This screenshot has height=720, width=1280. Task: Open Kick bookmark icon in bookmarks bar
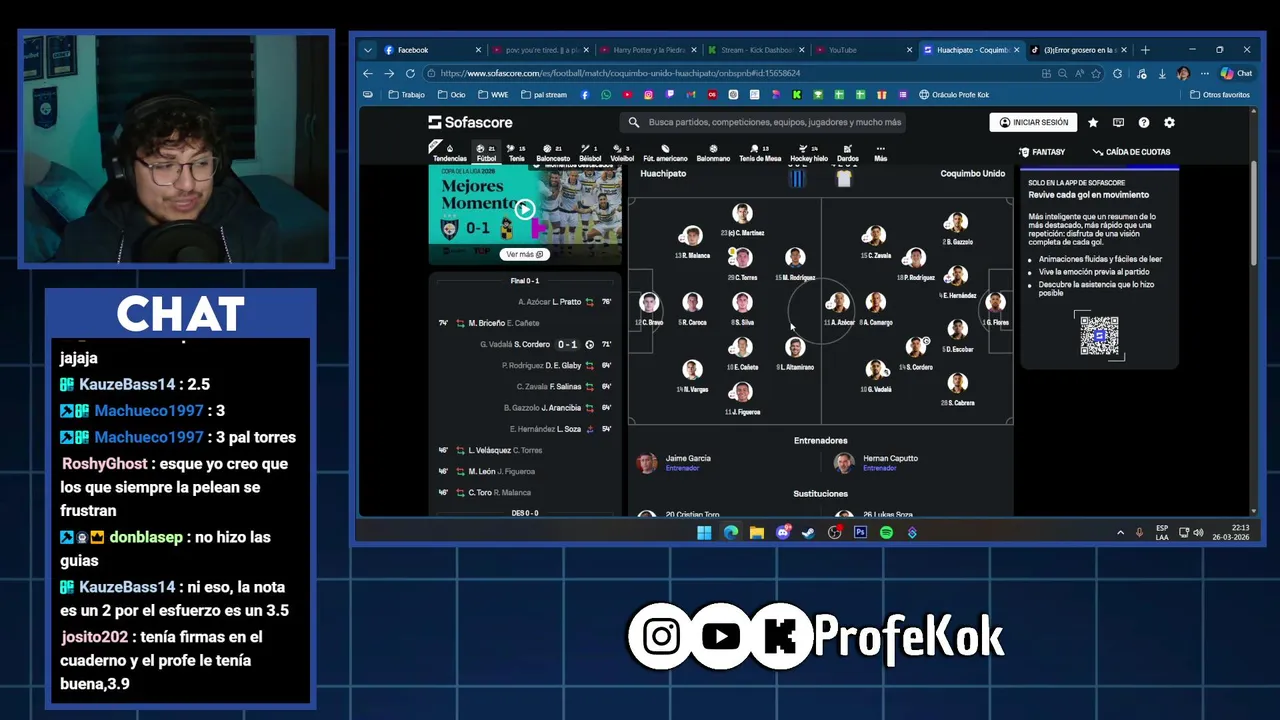pyautogui.click(x=797, y=95)
